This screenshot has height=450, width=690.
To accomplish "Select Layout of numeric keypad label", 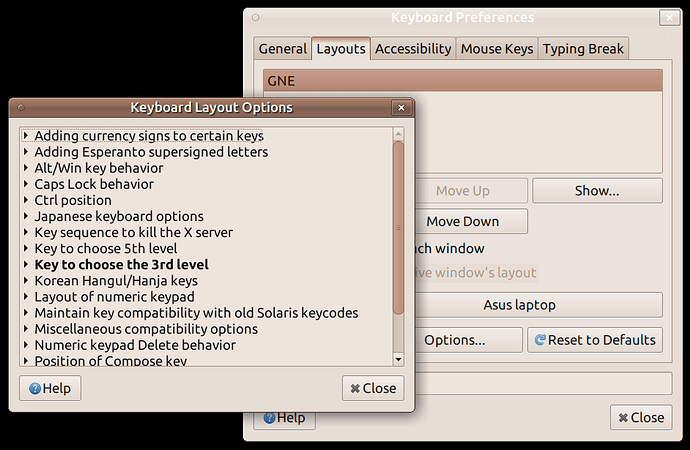I will 114,297.
